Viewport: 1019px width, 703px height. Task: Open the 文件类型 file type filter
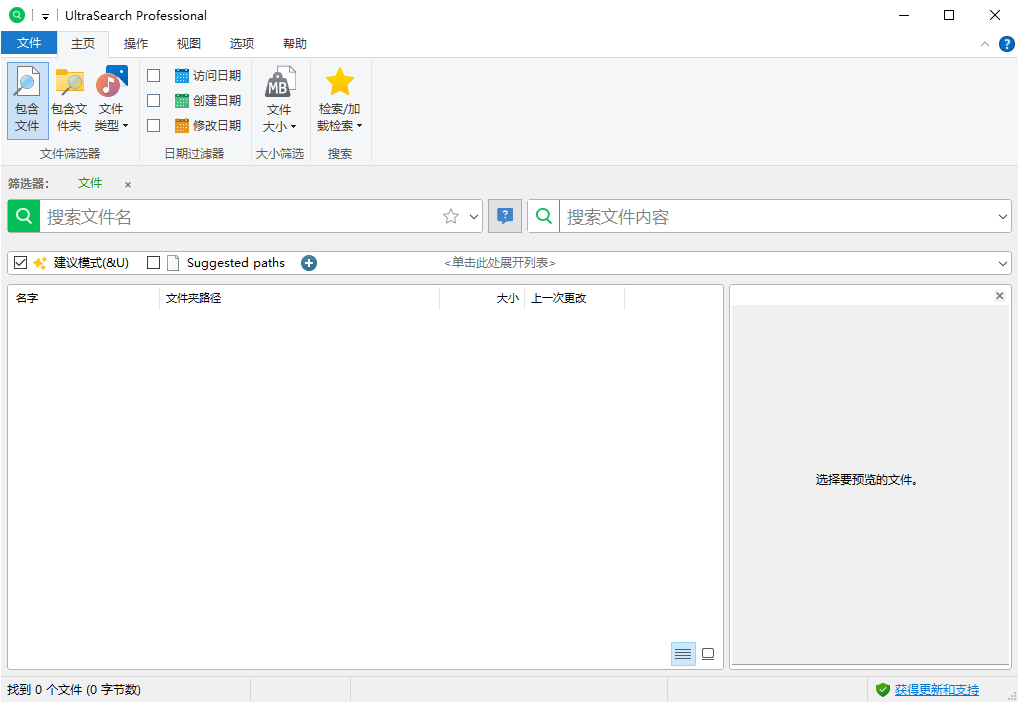[x=111, y=99]
